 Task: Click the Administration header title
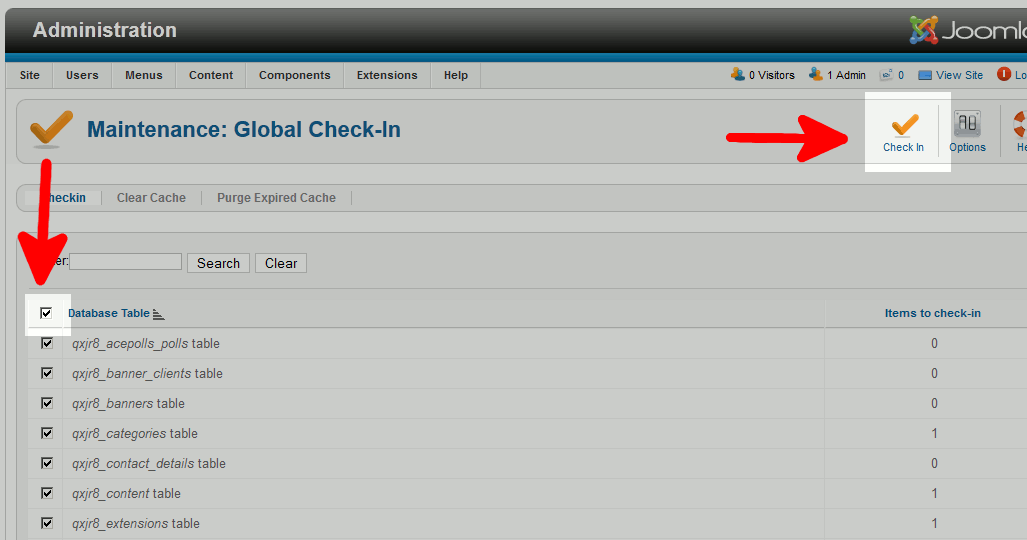point(105,30)
